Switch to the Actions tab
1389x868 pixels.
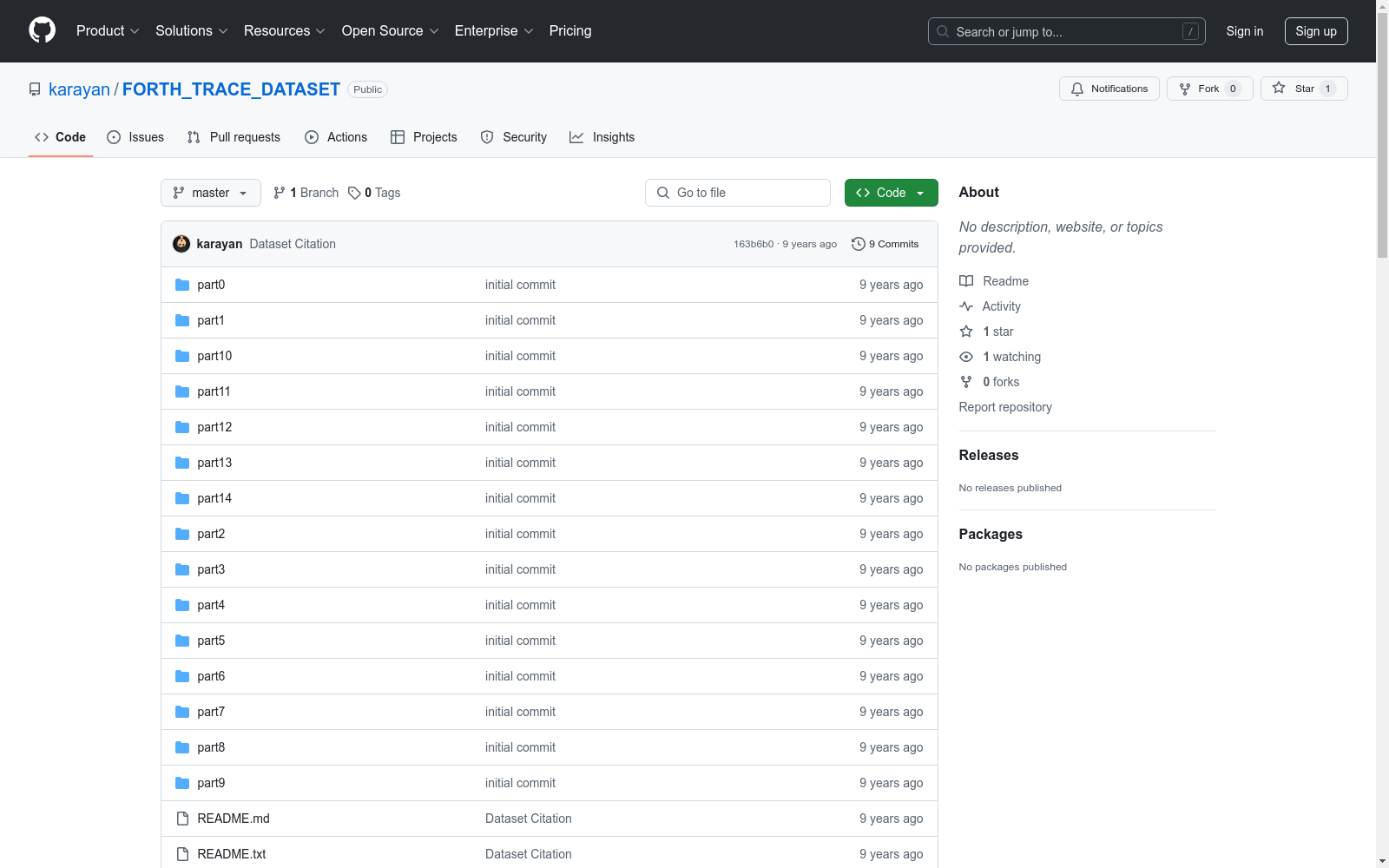click(336, 137)
